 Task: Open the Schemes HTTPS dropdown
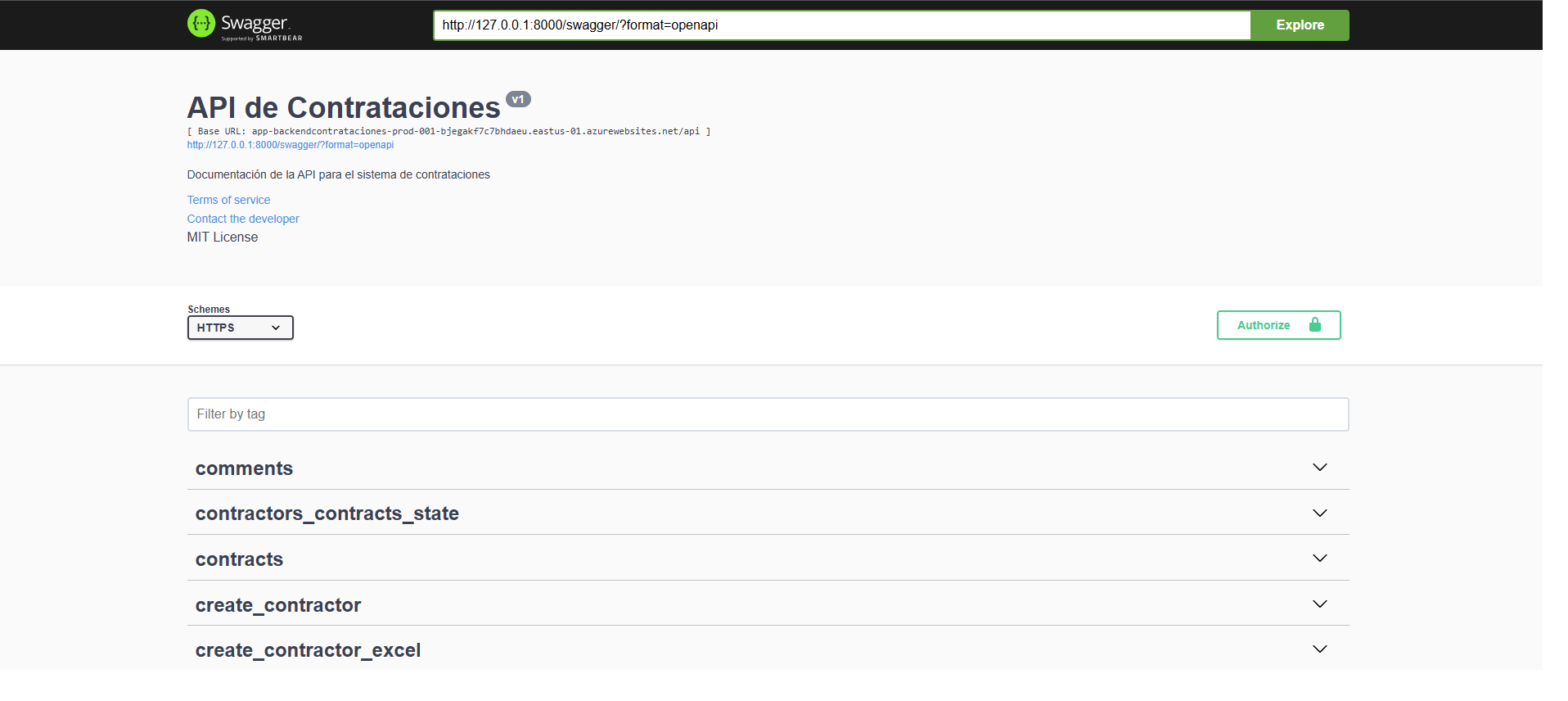[x=240, y=328]
